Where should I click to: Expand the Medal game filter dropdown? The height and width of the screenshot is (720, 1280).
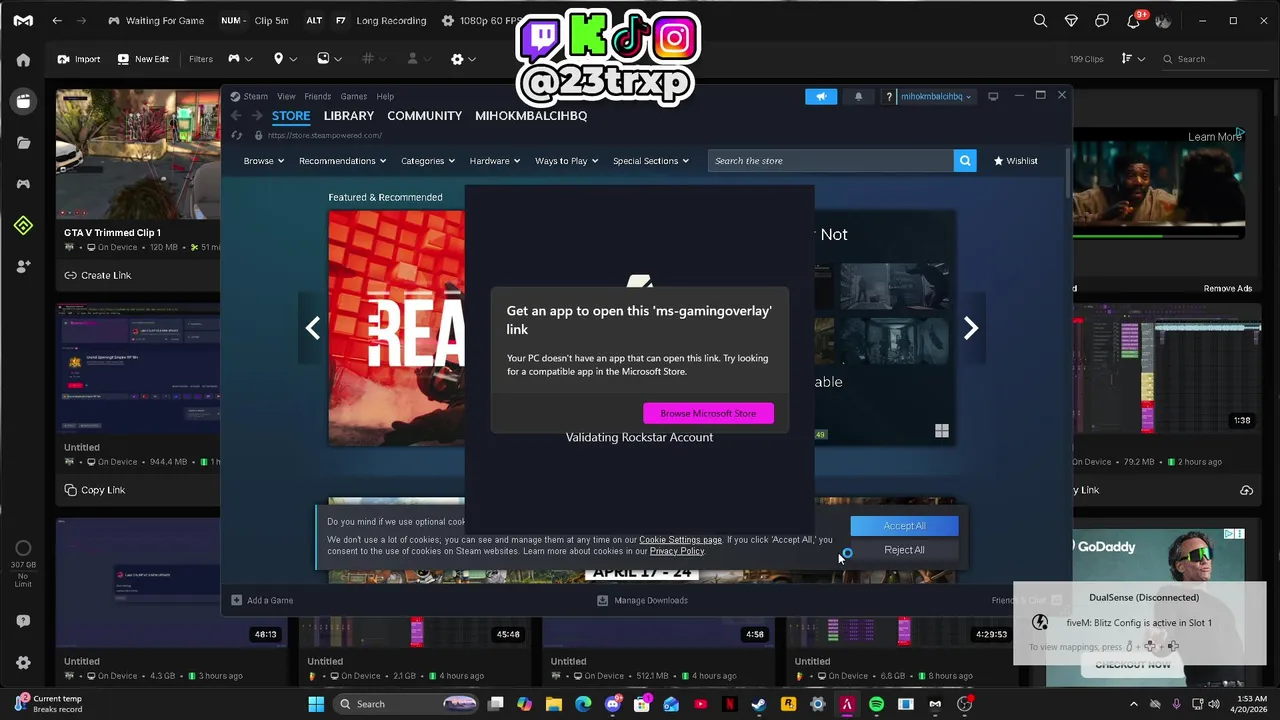click(240, 59)
